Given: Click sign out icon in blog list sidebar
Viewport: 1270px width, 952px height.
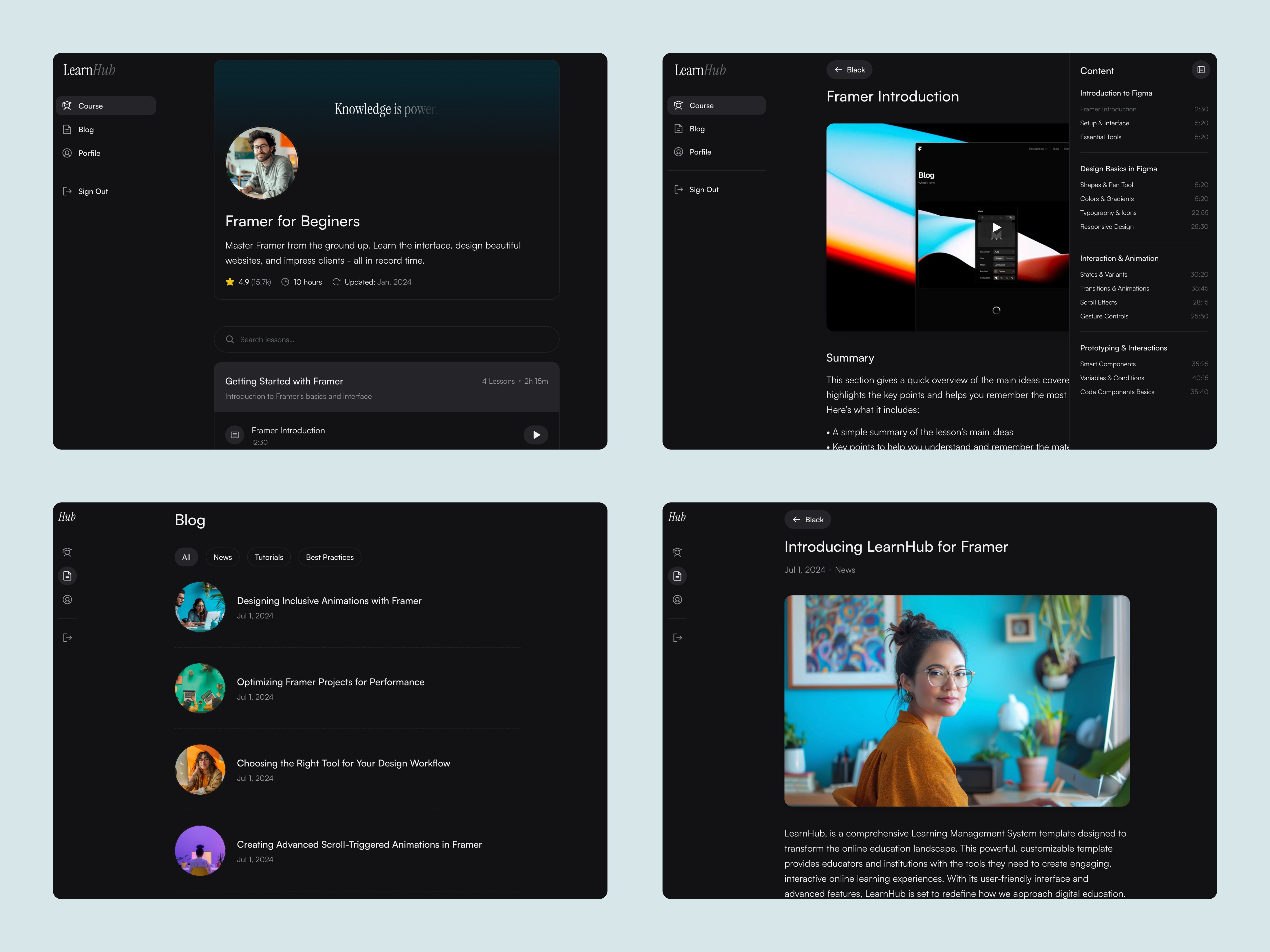Looking at the screenshot, I should [x=67, y=638].
